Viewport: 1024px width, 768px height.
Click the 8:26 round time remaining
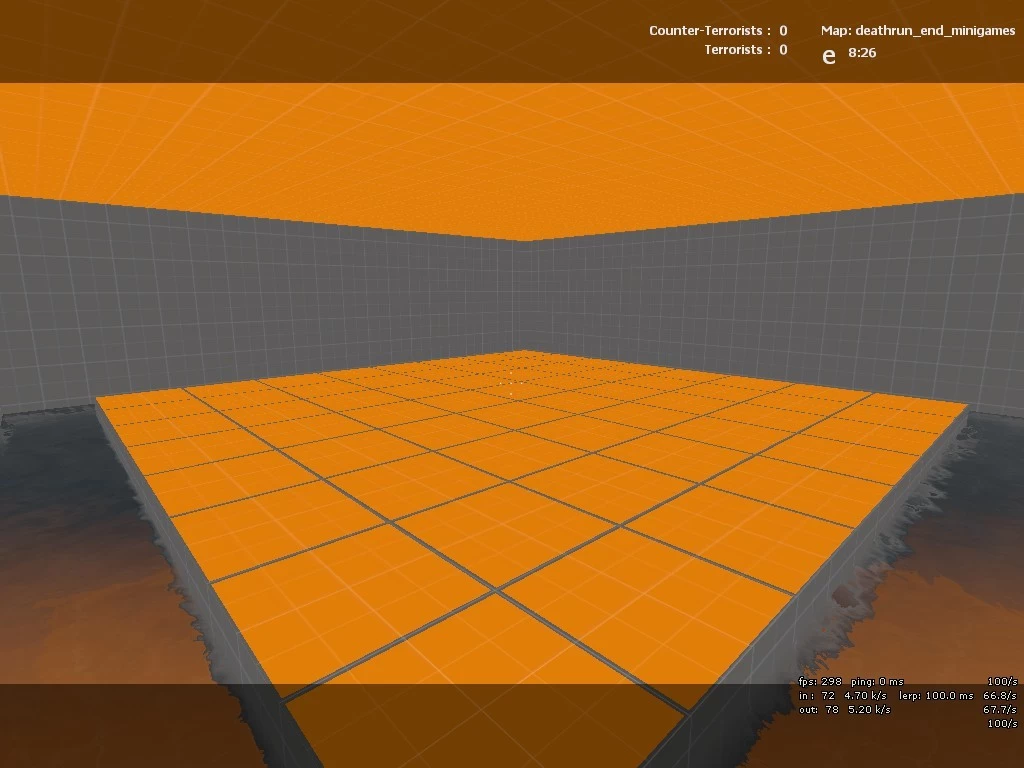[862, 53]
